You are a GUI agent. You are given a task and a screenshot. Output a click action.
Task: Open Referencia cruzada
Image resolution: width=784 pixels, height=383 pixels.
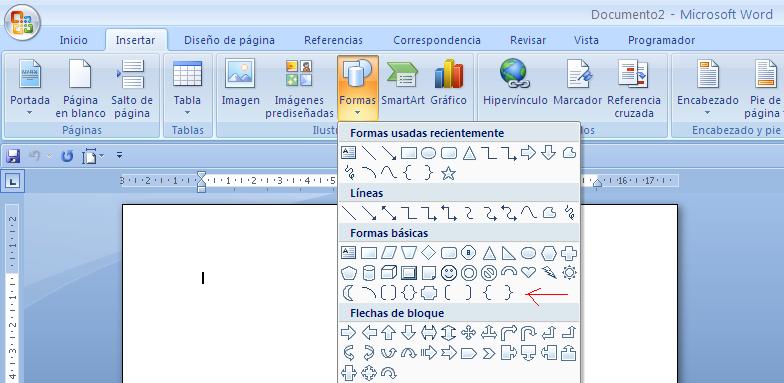click(x=634, y=88)
